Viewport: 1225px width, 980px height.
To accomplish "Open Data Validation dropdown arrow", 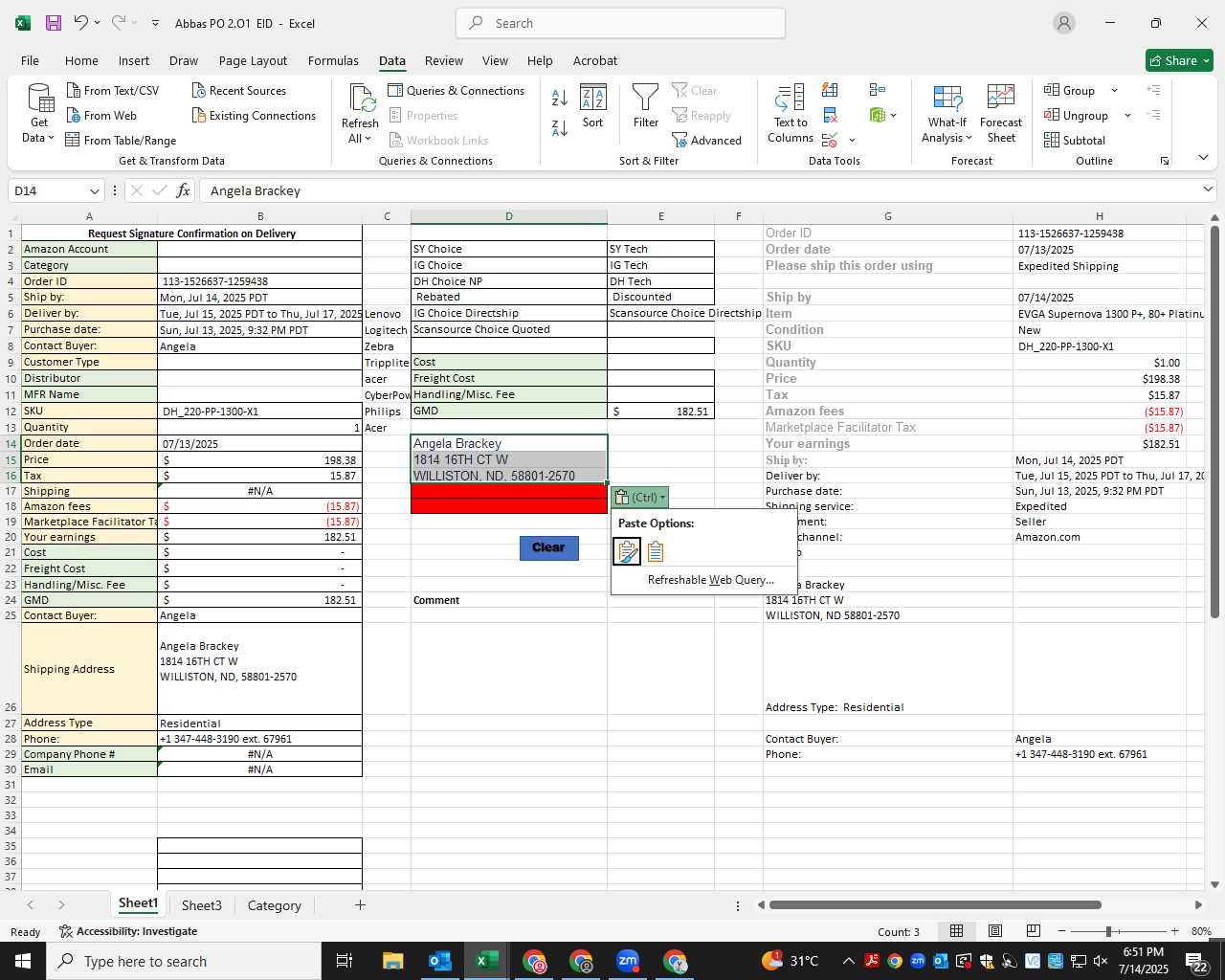I will click(852, 141).
